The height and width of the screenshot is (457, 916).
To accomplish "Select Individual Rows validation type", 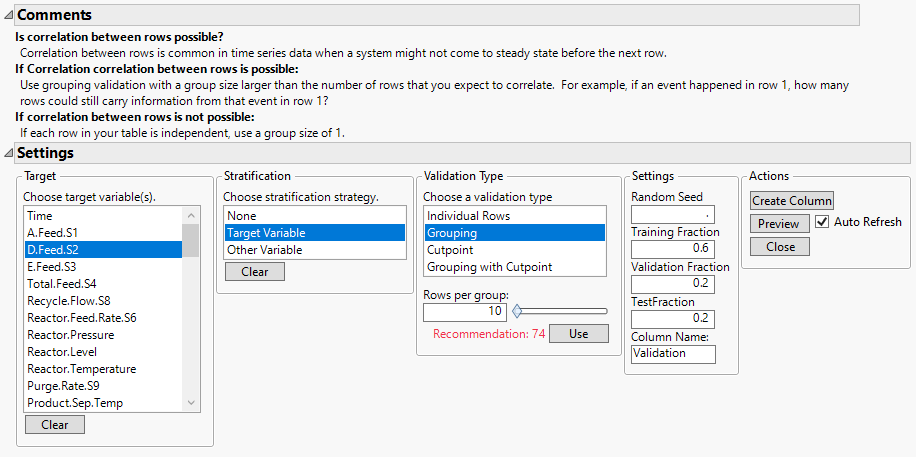I will click(x=468, y=216).
